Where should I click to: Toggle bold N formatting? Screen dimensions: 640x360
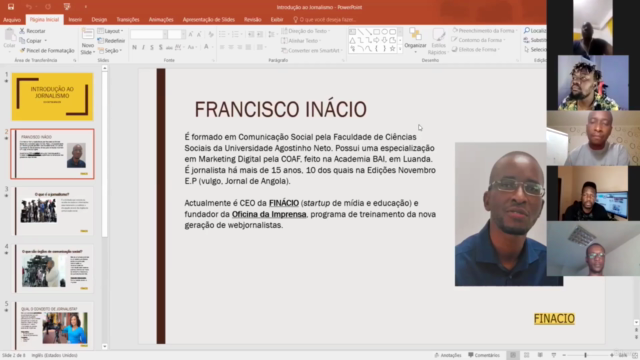pos(134,47)
